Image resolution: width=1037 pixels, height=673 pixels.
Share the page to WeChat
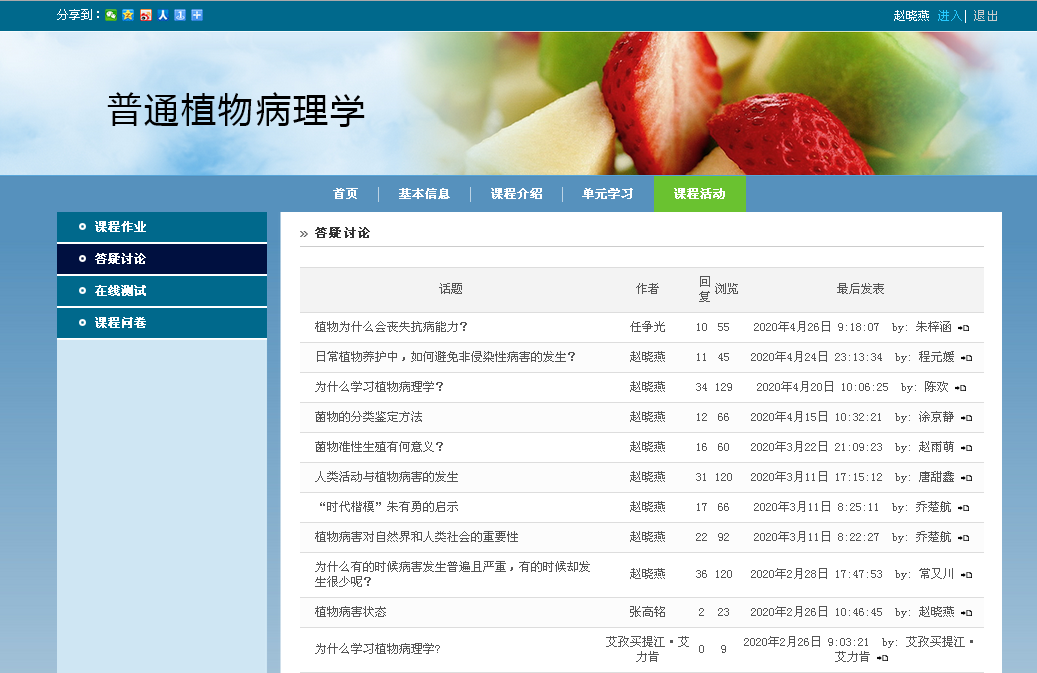111,15
